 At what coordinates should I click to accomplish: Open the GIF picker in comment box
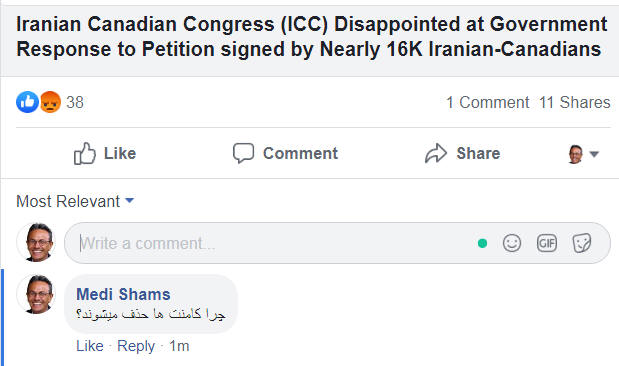pos(547,243)
